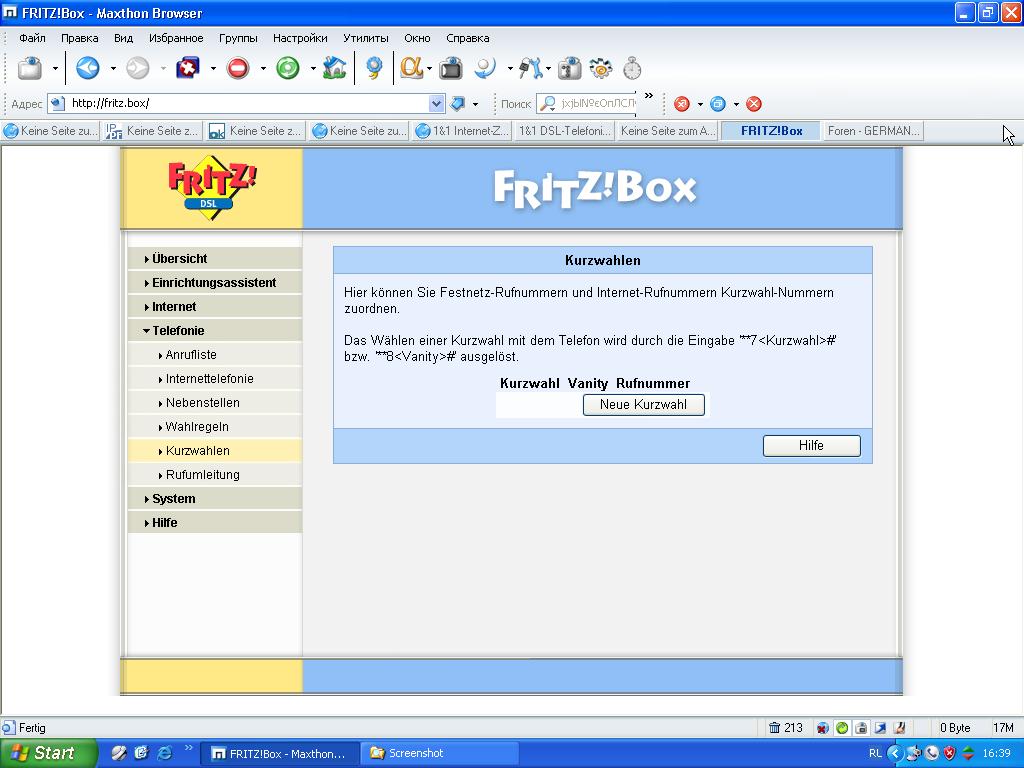Viewport: 1024px width, 768px height.
Task: Click the globe with red X status icon
Action: 823,728
